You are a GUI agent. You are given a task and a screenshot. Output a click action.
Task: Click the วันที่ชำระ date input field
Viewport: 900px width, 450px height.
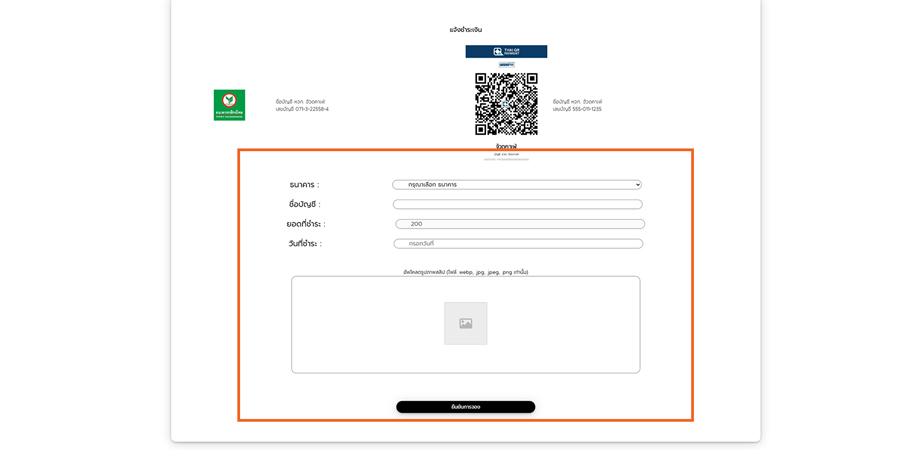click(517, 243)
